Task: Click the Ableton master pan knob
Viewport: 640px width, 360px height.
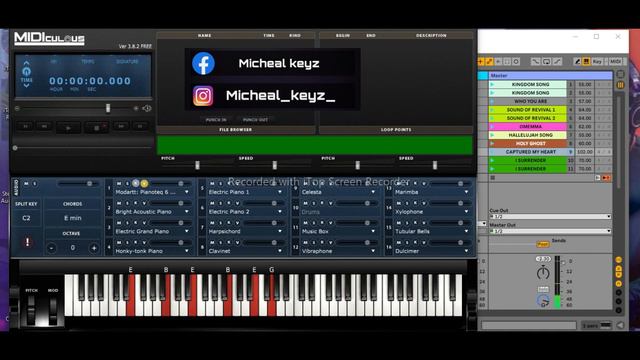Action: [x=543, y=272]
